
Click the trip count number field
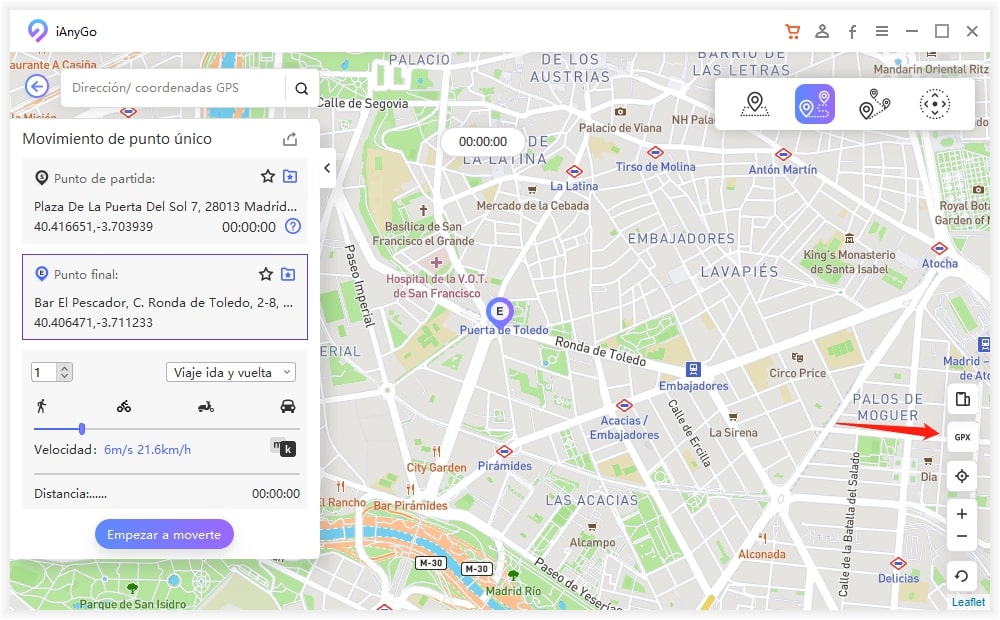click(x=44, y=372)
